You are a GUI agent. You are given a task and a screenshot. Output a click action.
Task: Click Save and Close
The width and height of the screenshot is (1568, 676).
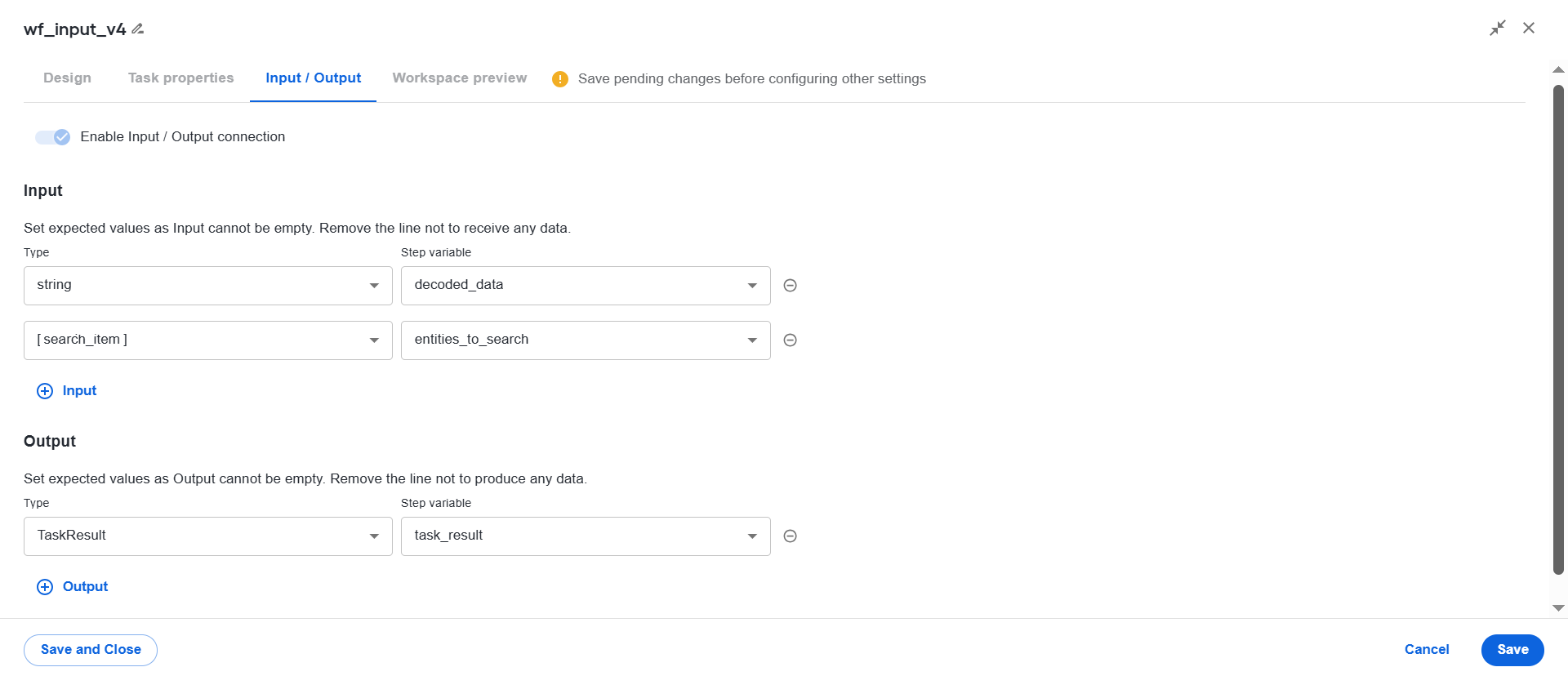(x=91, y=650)
